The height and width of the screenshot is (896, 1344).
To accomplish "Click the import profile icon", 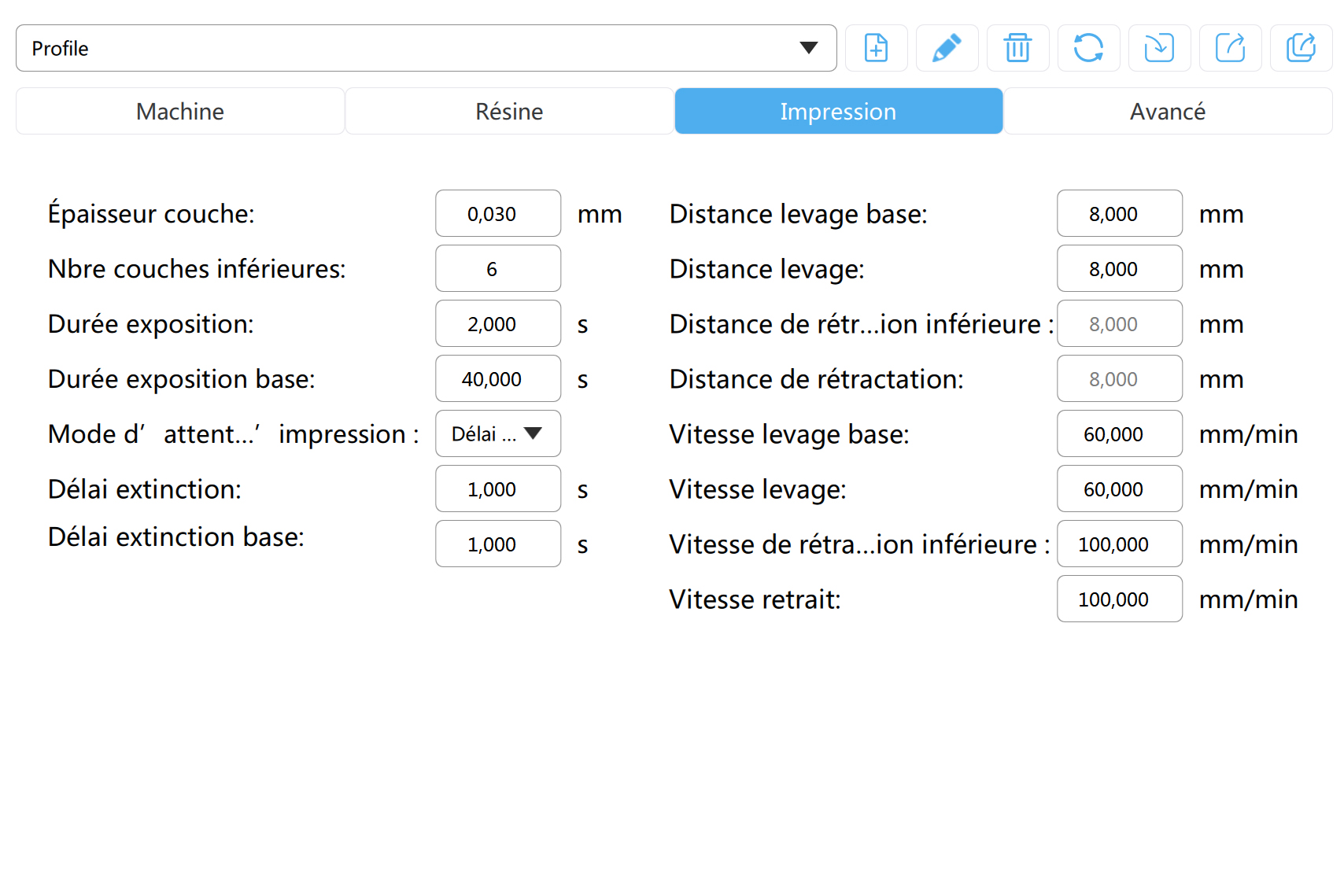I will pyautogui.click(x=1159, y=48).
